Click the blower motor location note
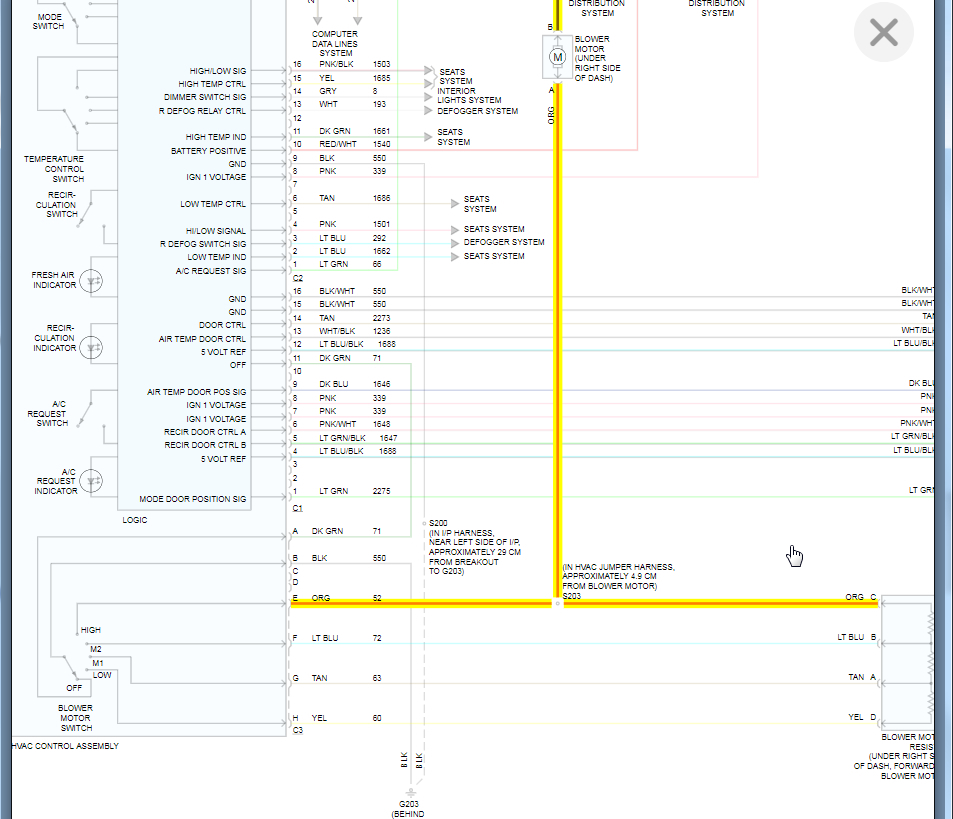953x819 pixels. pyautogui.click(x=597, y=58)
